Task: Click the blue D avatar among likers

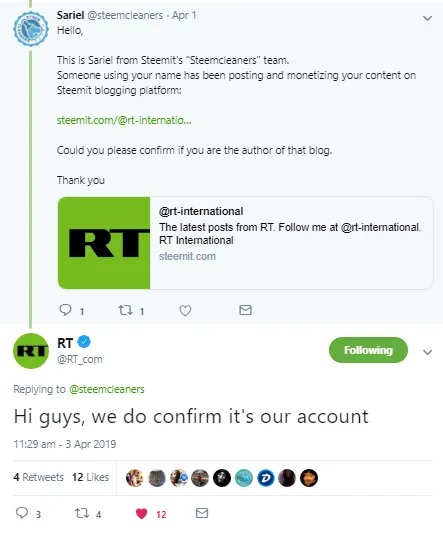Action: click(x=265, y=478)
